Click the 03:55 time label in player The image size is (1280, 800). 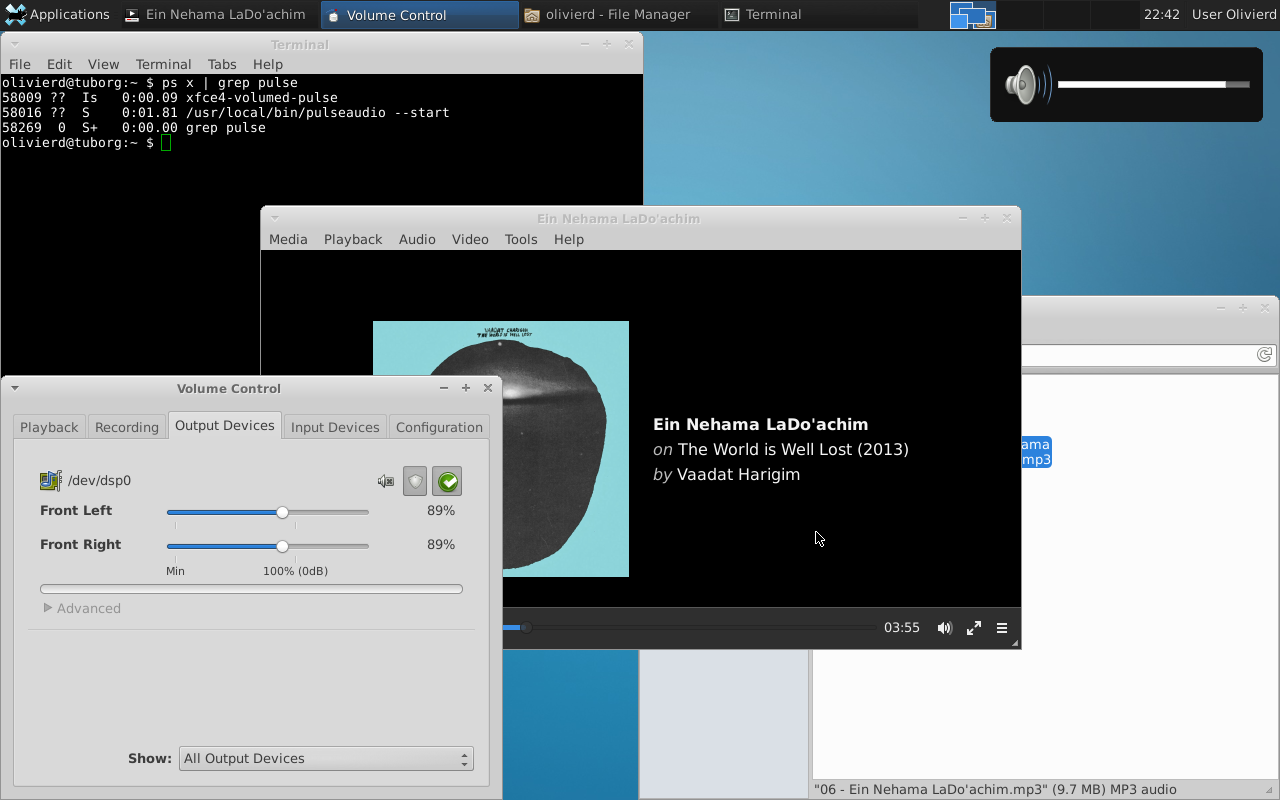(x=901, y=628)
